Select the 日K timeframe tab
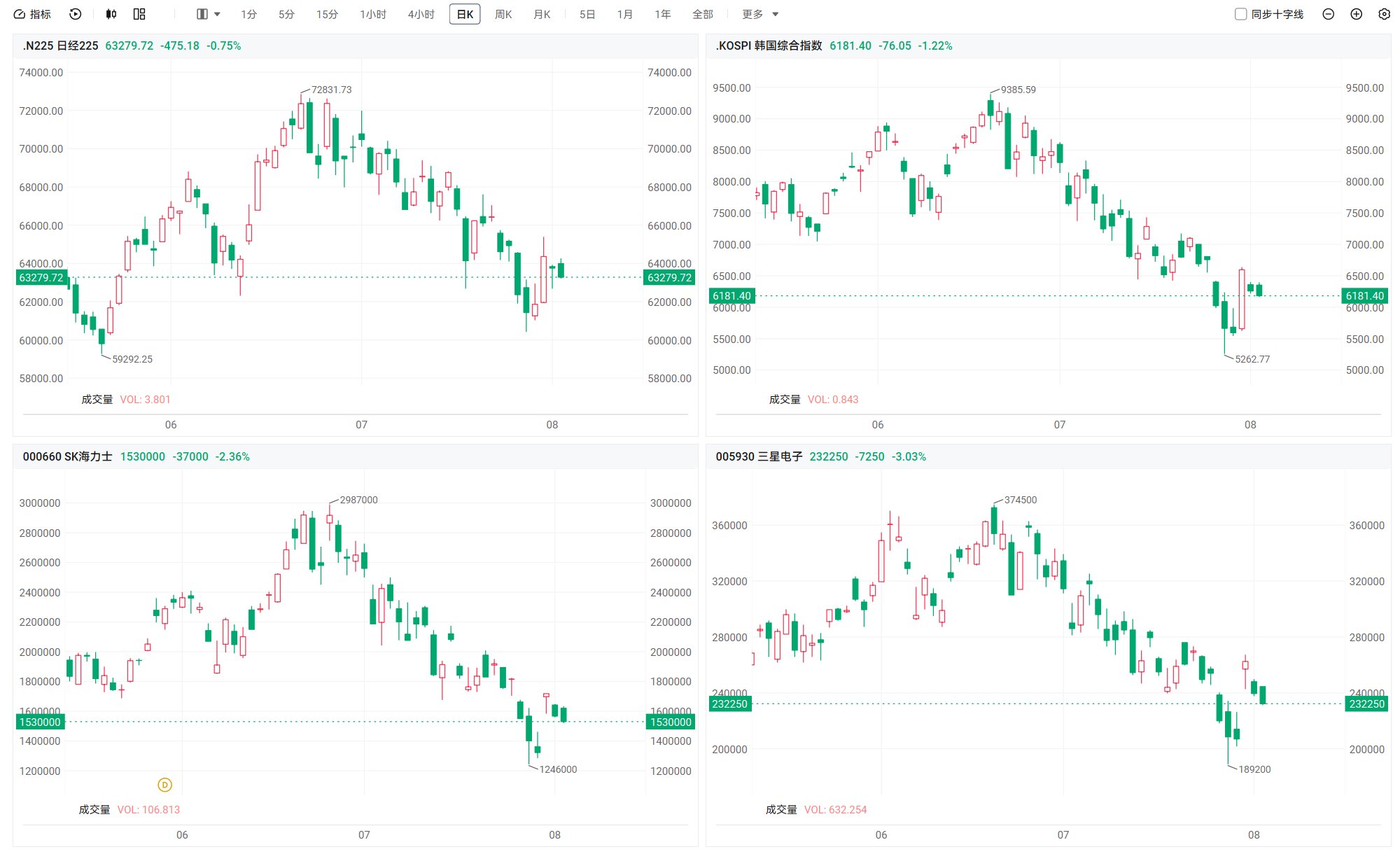The image size is (1400, 861). tap(465, 14)
